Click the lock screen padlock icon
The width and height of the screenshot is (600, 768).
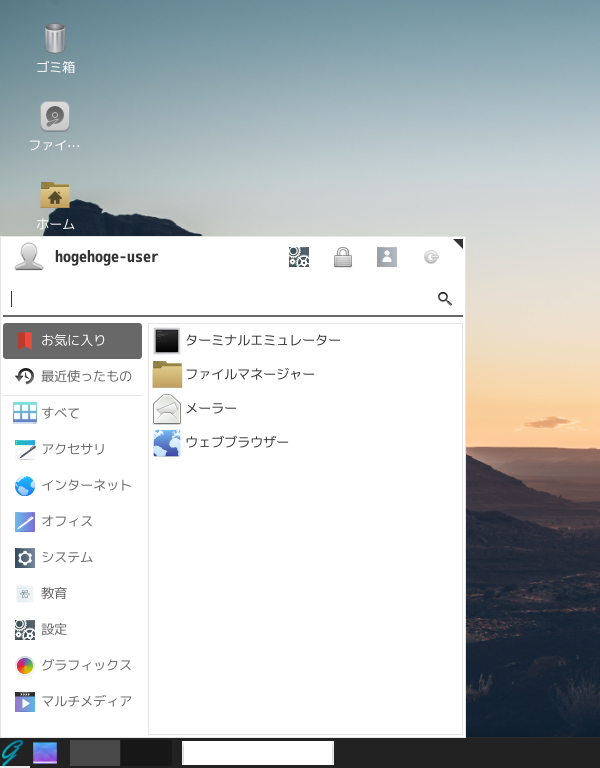343,257
